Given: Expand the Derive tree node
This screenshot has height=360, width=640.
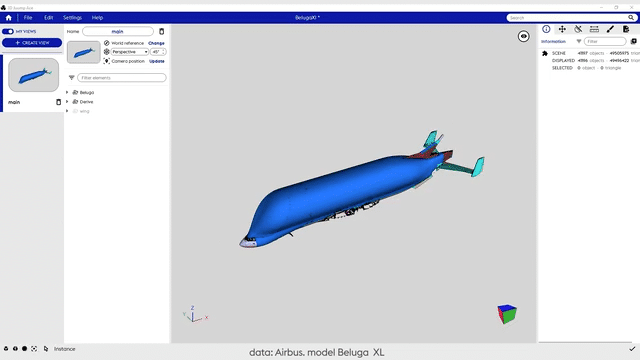Looking at the screenshot, I should click(x=67, y=102).
